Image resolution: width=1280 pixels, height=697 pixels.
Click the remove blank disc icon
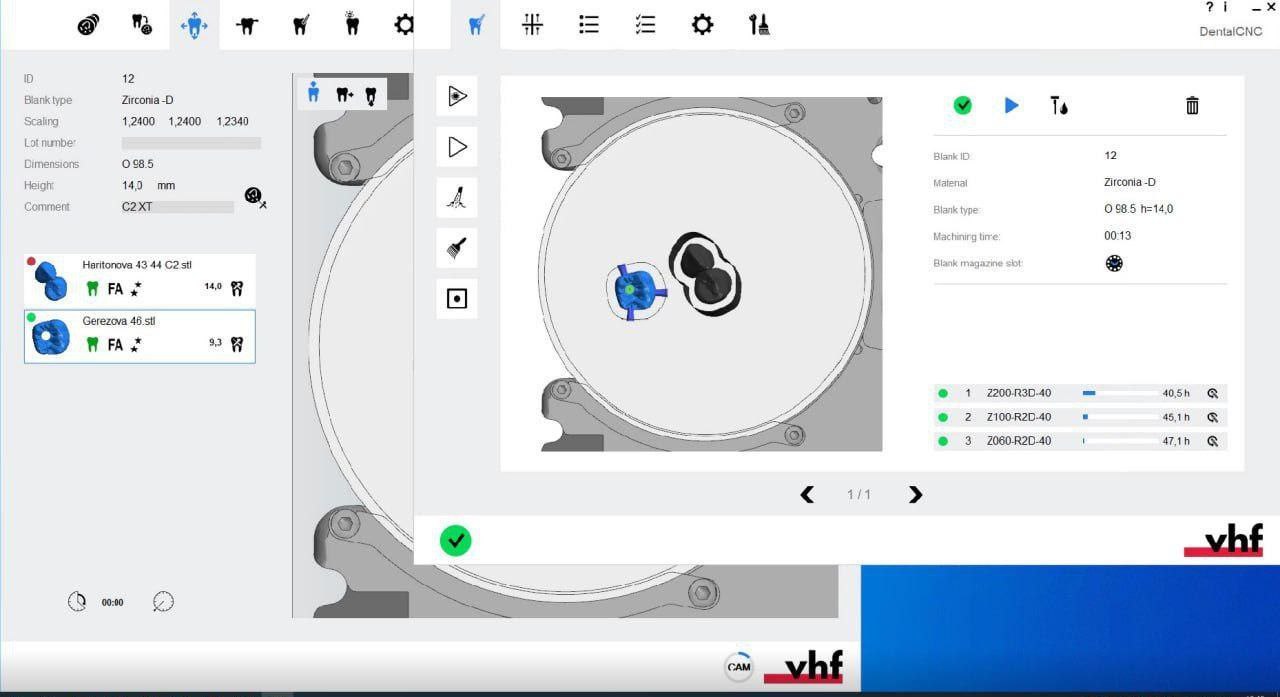click(255, 197)
